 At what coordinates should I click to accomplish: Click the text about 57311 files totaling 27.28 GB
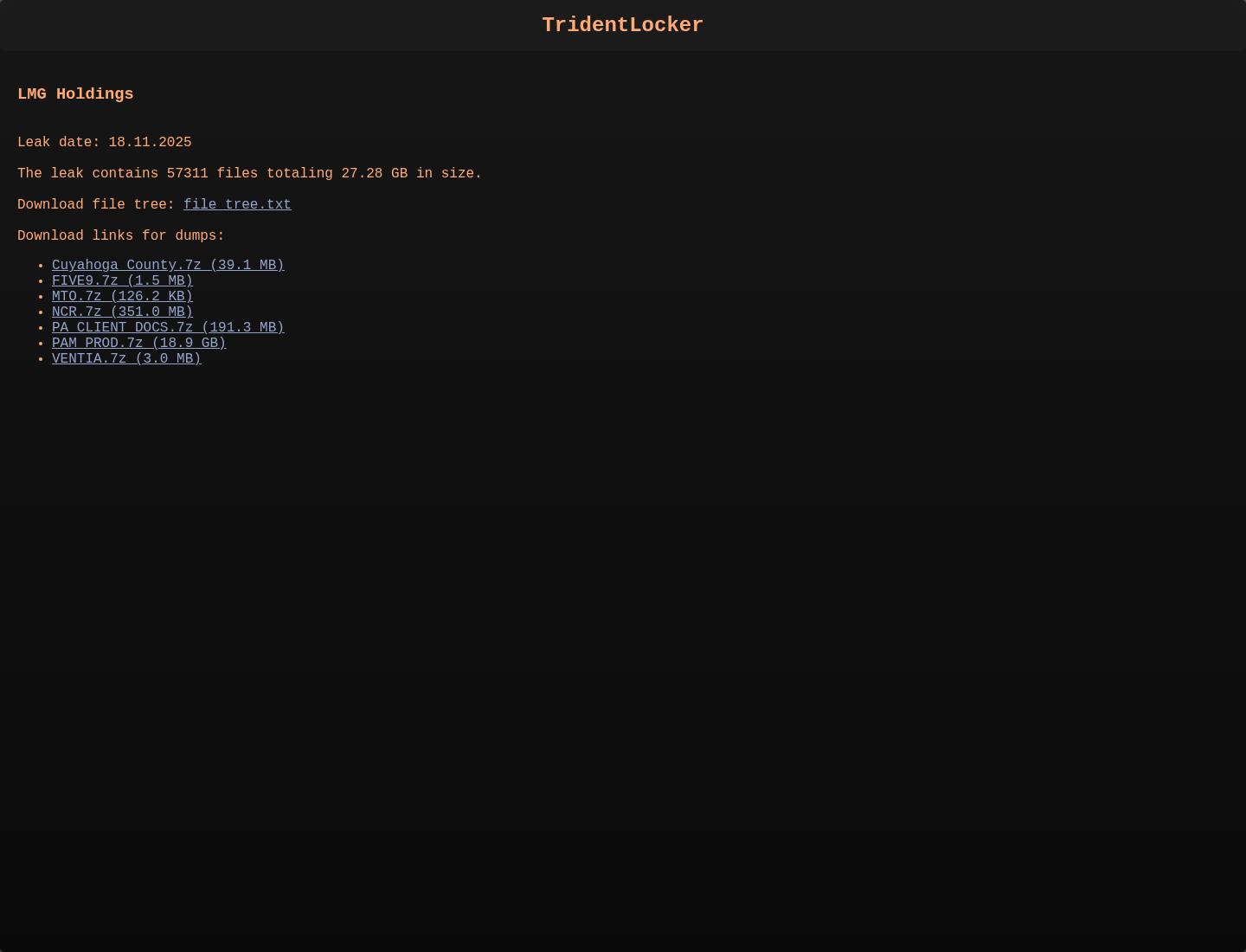(249, 174)
